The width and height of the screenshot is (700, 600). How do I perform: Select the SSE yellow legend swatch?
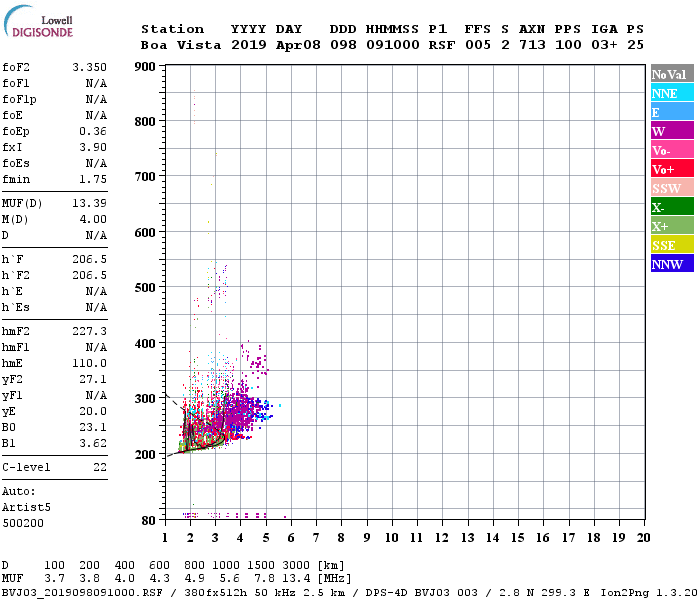pyautogui.click(x=672, y=245)
